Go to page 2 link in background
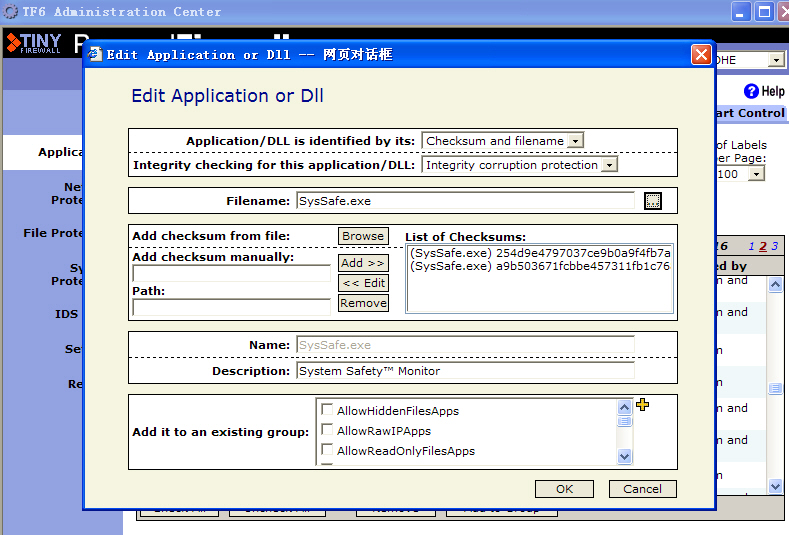The width and height of the screenshot is (789, 535). click(x=763, y=246)
